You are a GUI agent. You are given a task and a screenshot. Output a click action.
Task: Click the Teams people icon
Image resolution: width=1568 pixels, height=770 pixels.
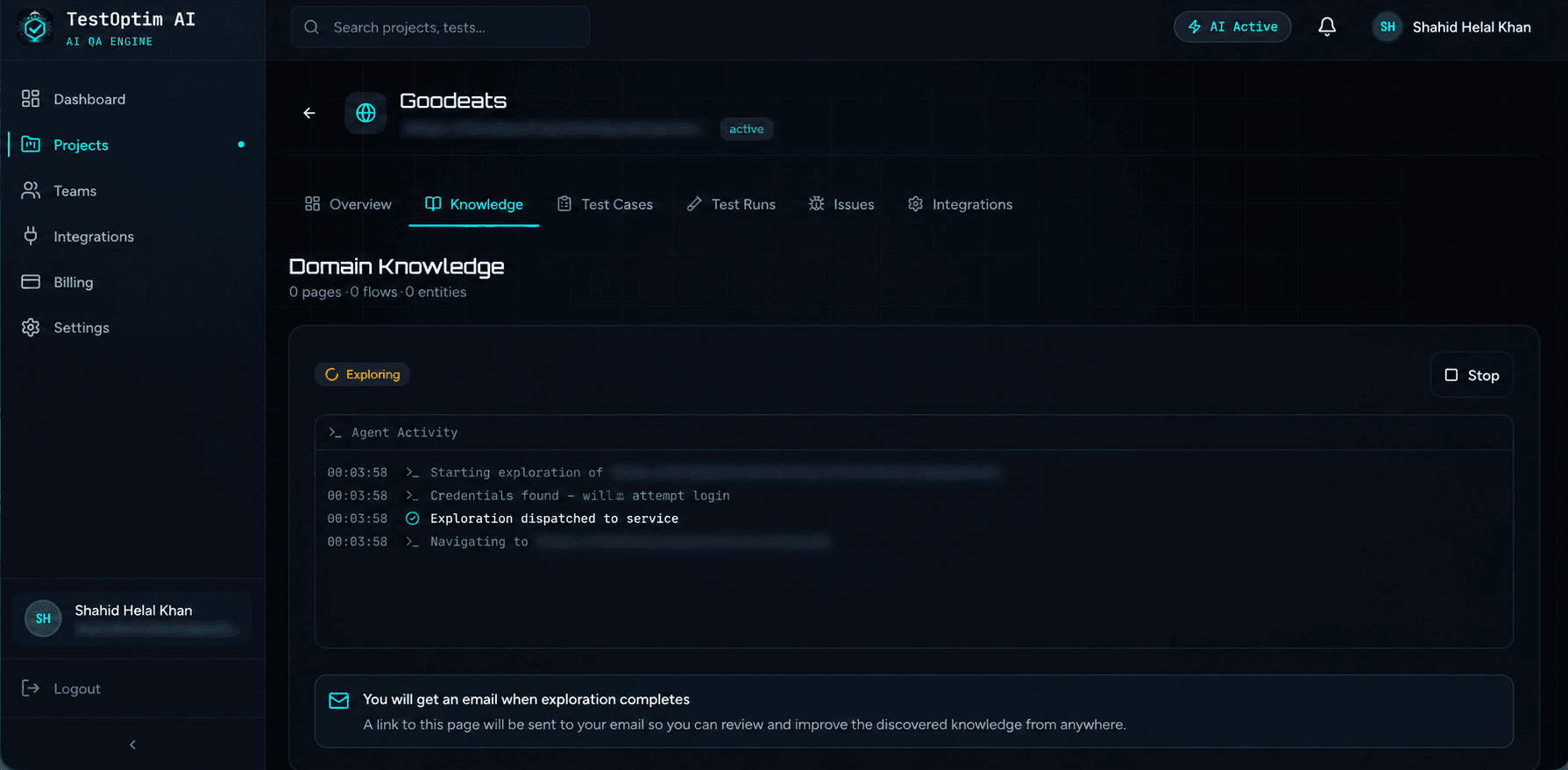coord(31,190)
